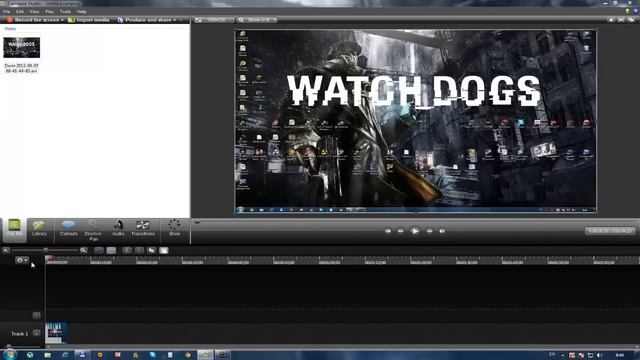The width and height of the screenshot is (640, 360).
Task: Show more task tabs via More
Action: pos(174,229)
